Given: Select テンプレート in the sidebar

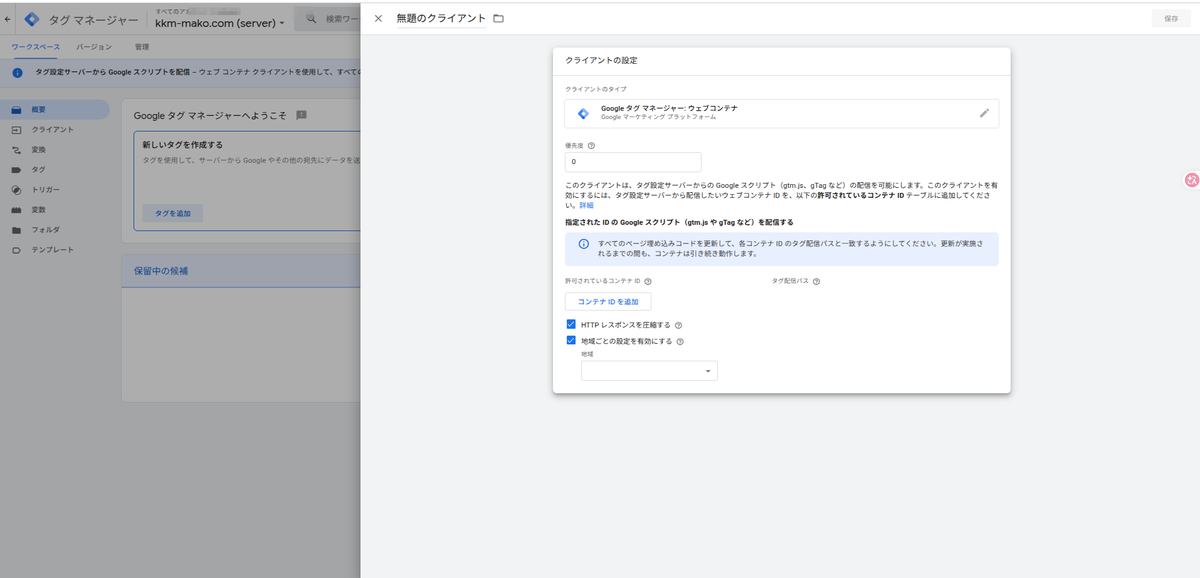Looking at the screenshot, I should coord(54,250).
